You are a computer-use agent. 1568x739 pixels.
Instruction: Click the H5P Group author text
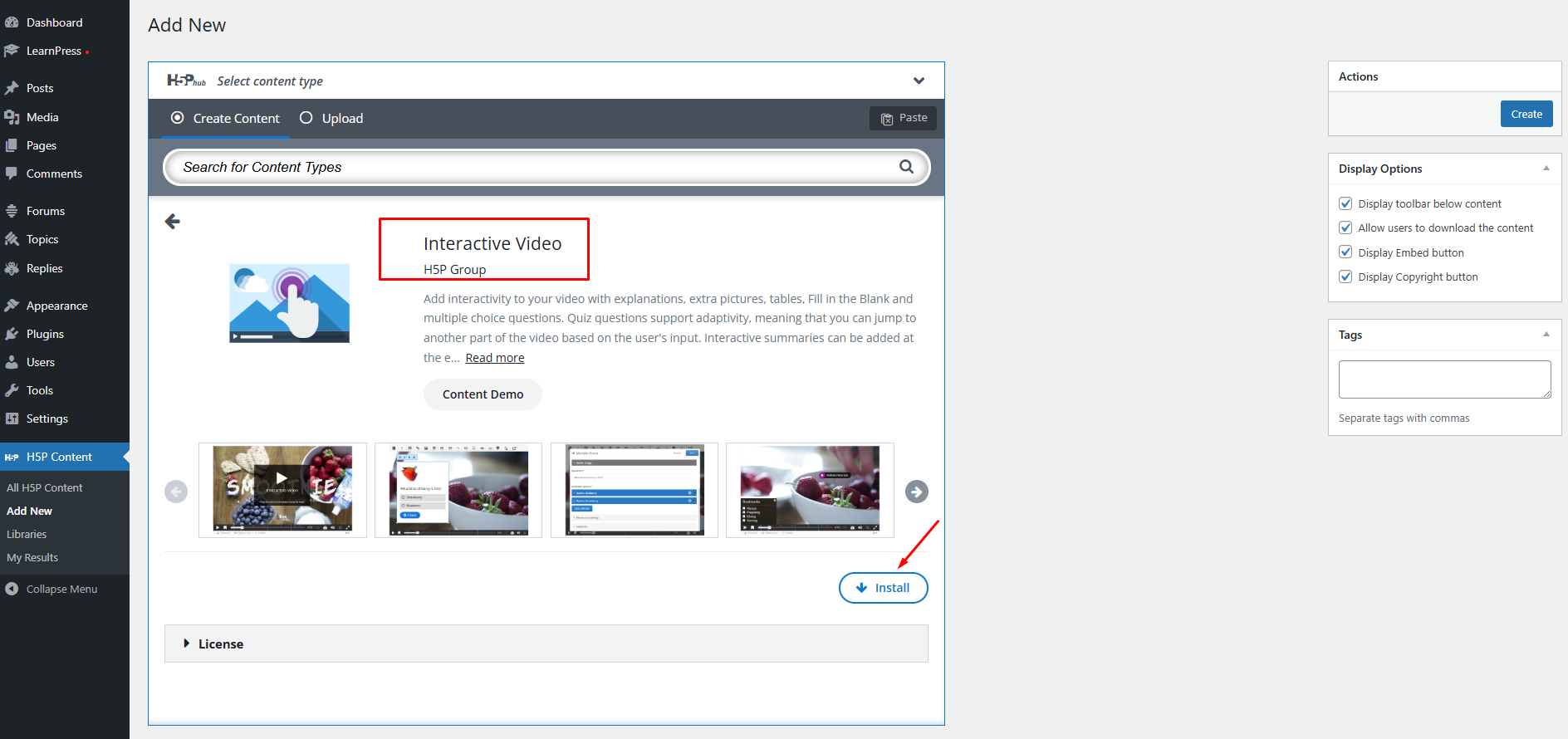pos(454,269)
